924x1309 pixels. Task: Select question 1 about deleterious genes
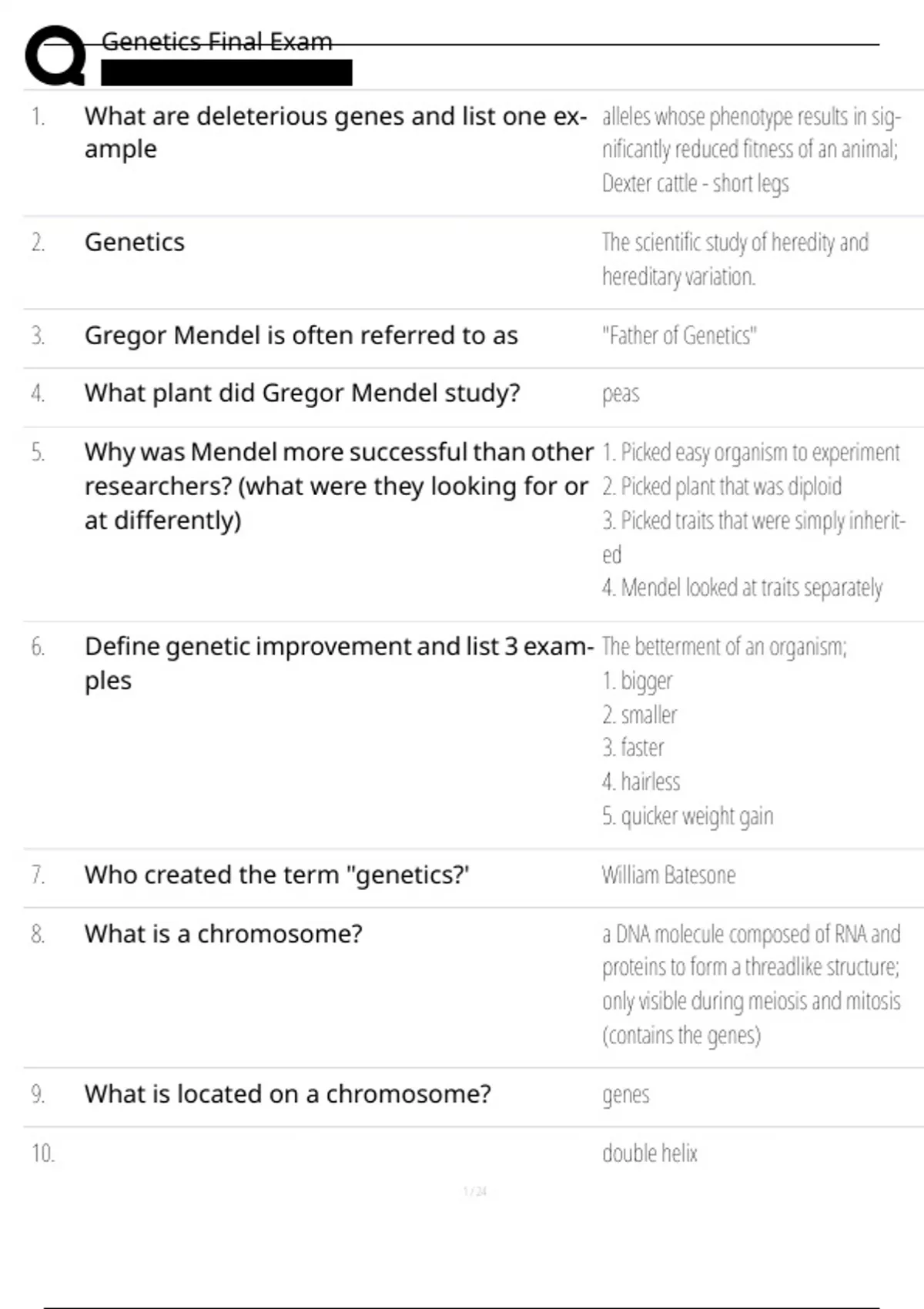coord(335,132)
